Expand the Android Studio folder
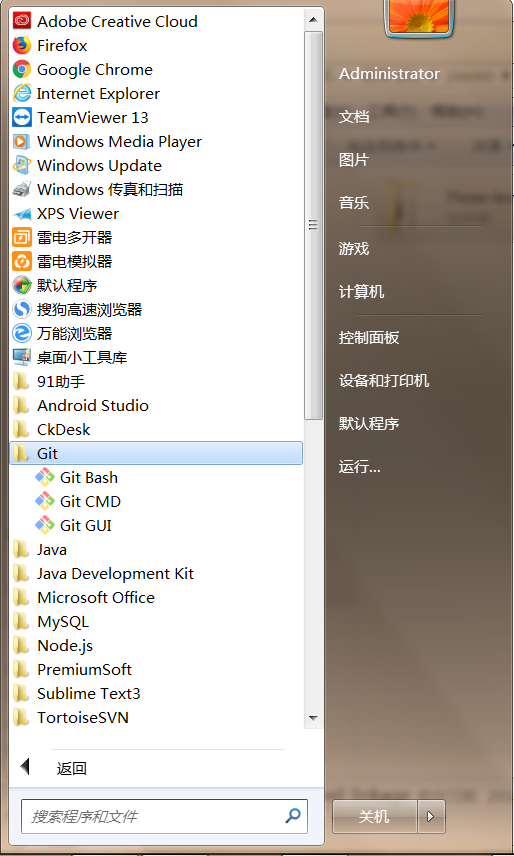Screen dimensions: 514x856 pos(156,406)
